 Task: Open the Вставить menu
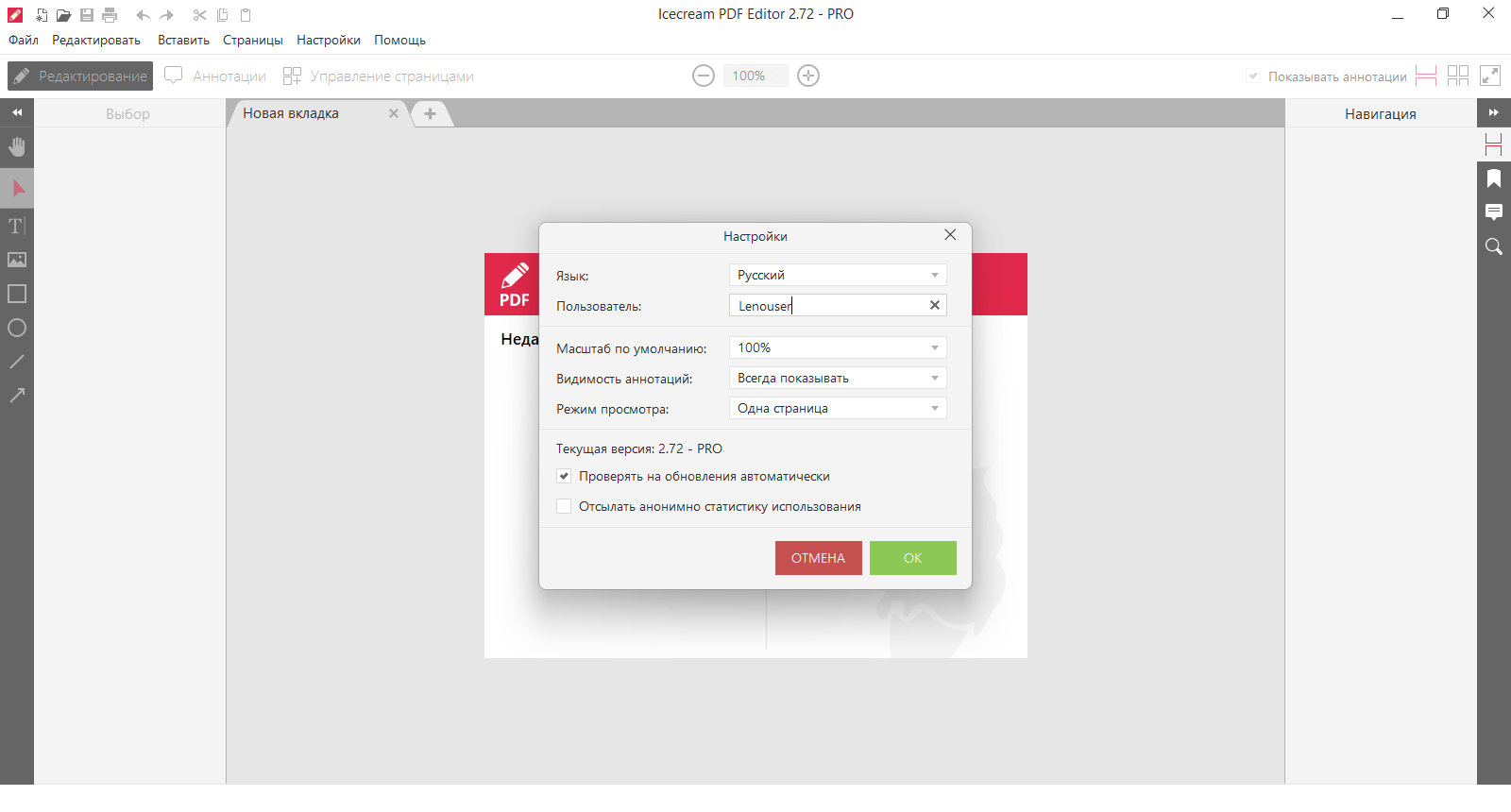point(183,40)
